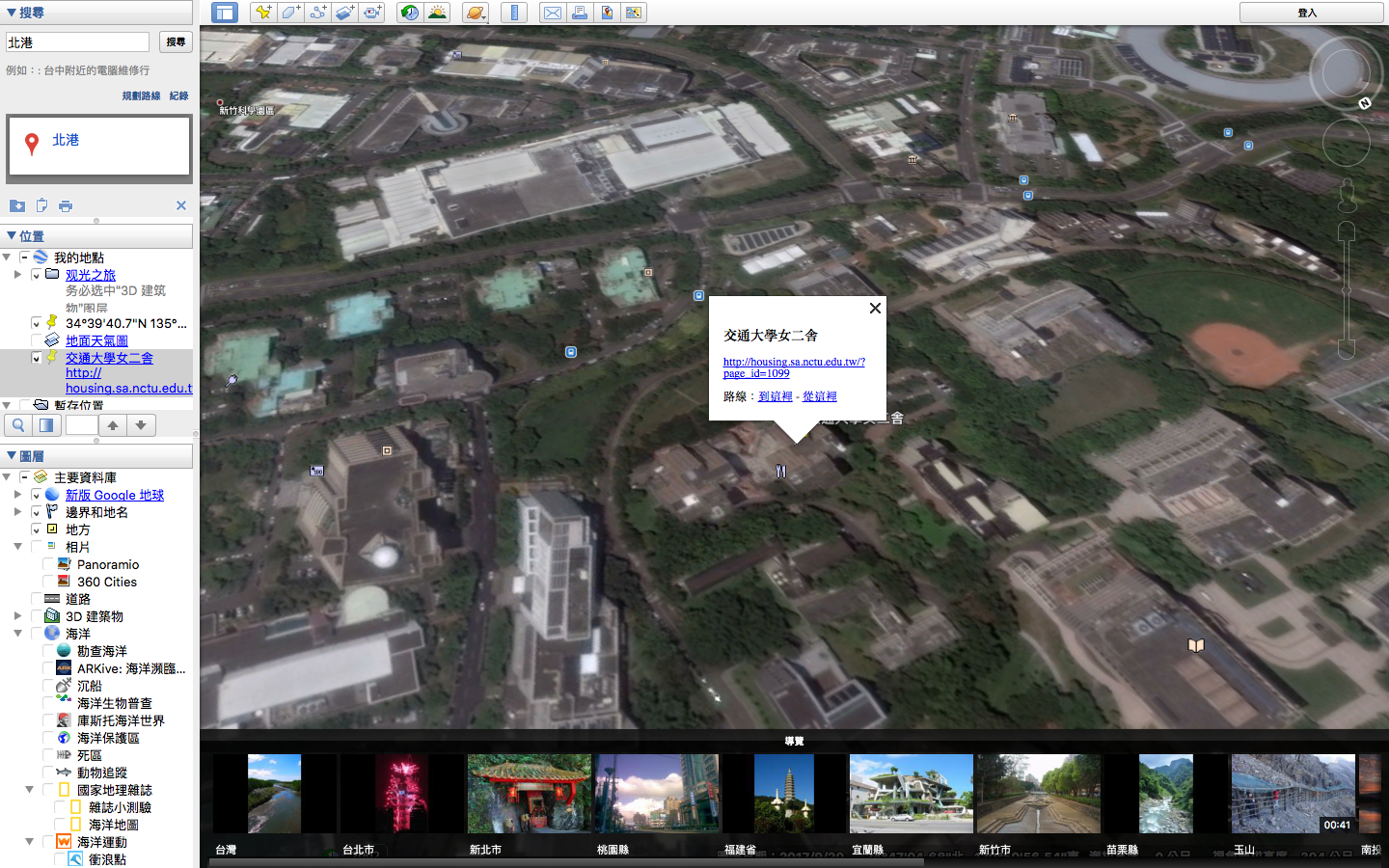Select the add polygon tool
1389x868 pixels.
click(x=290, y=13)
